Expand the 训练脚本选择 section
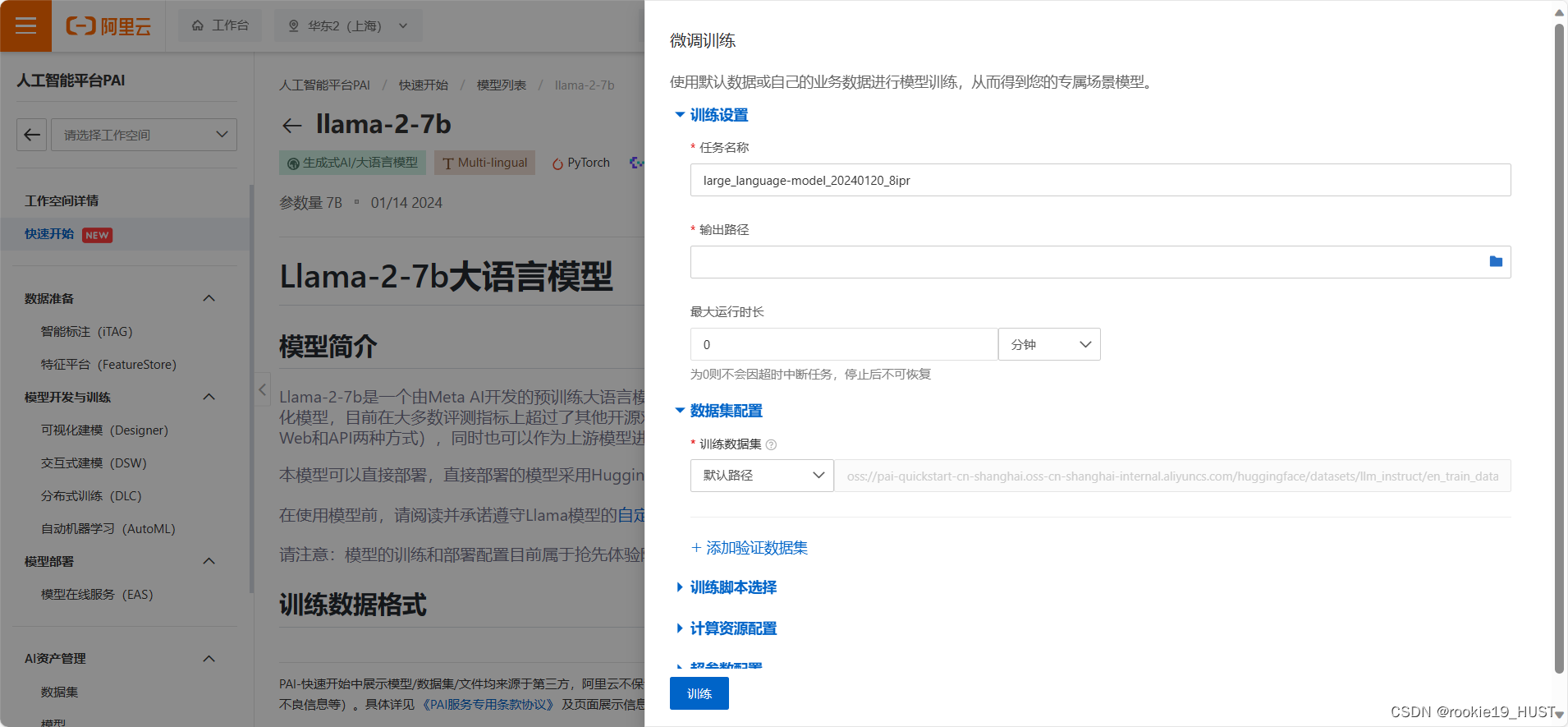 tap(726, 587)
